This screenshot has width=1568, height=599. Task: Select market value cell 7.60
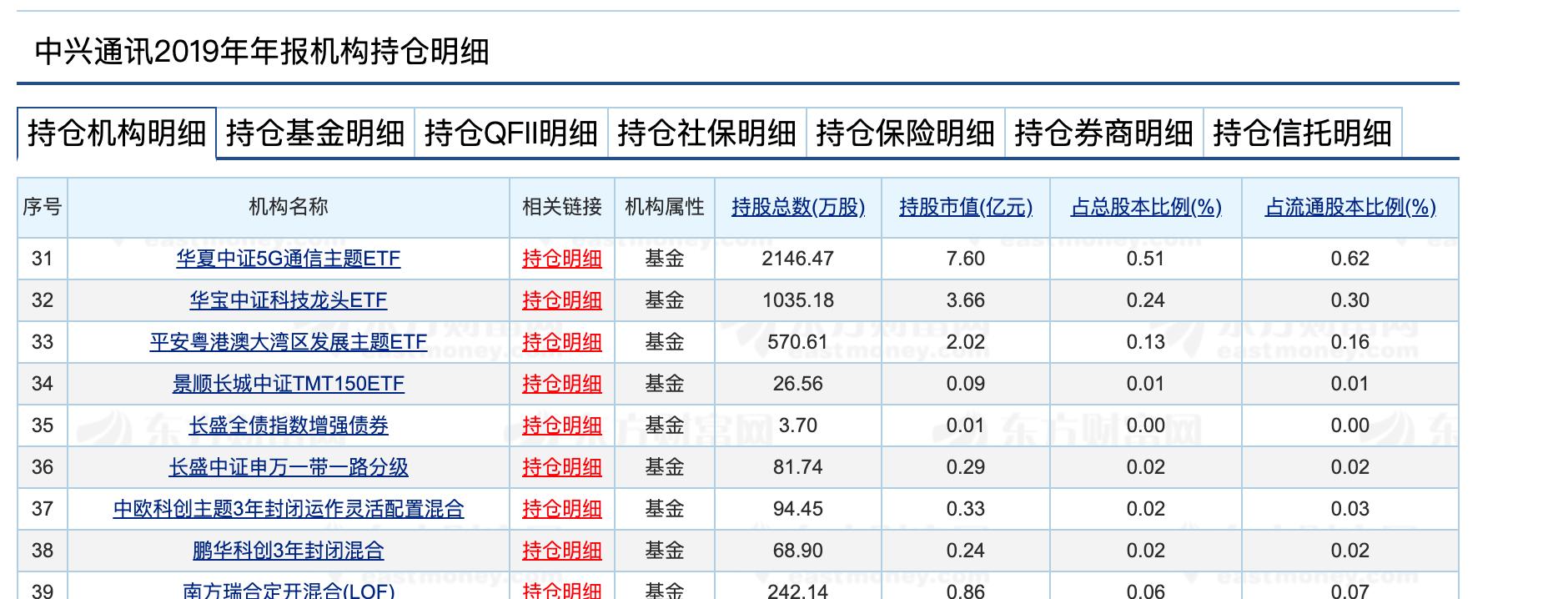[966, 259]
